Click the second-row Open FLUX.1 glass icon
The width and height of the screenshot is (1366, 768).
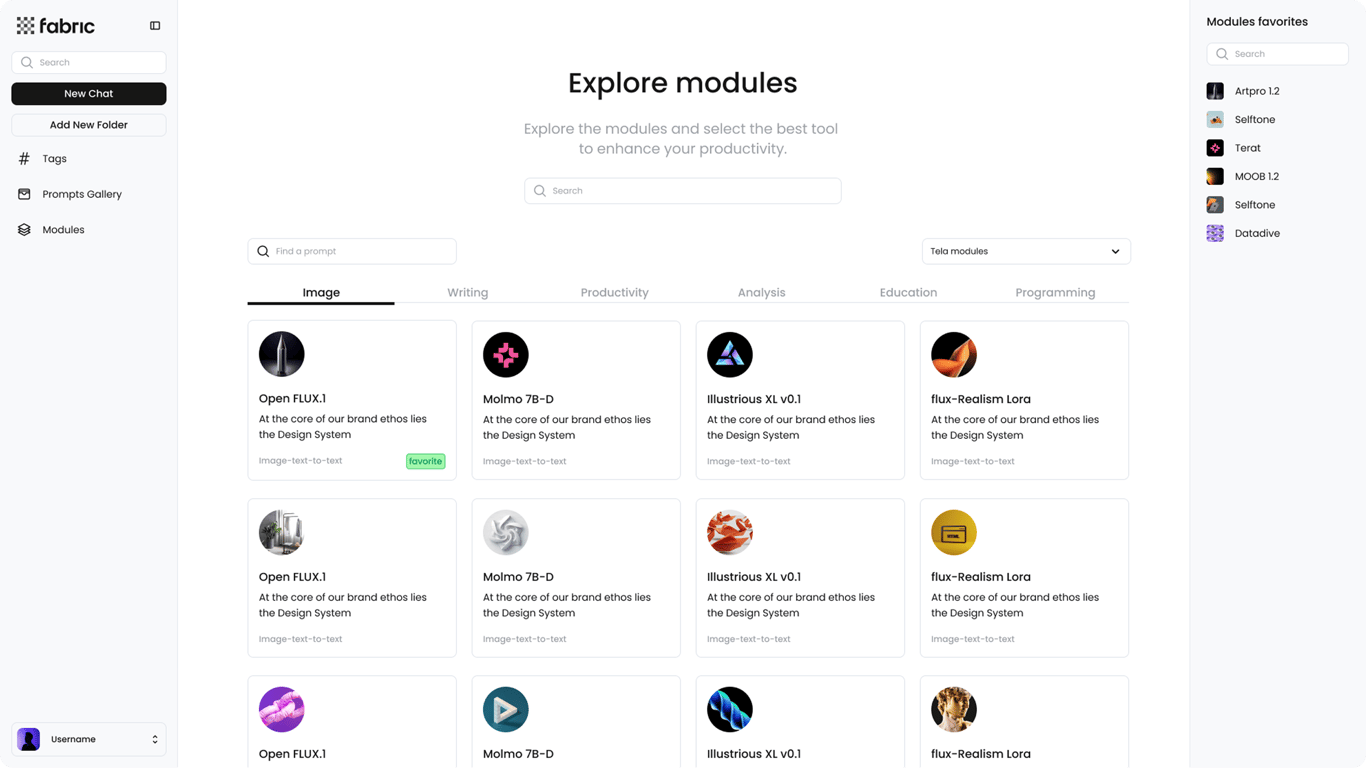282,532
